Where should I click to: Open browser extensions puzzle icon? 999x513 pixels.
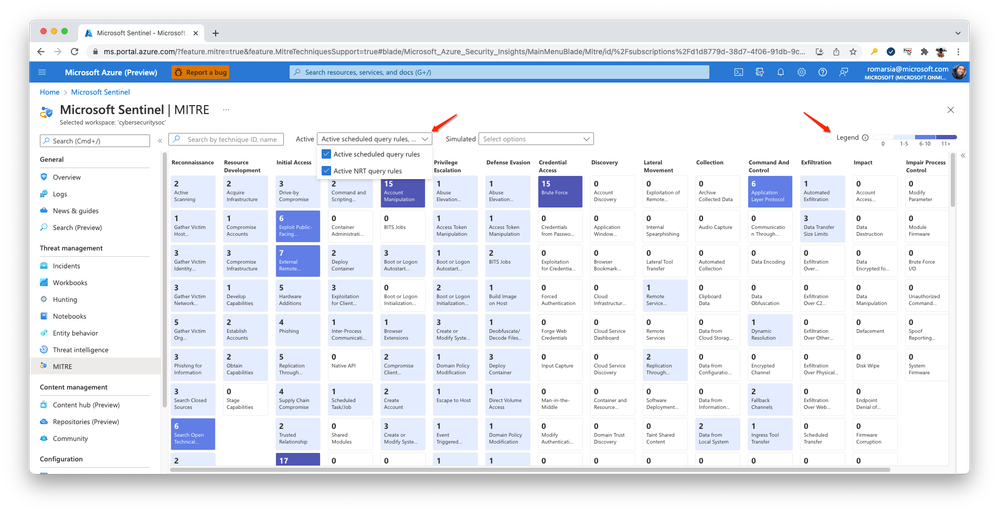[924, 52]
